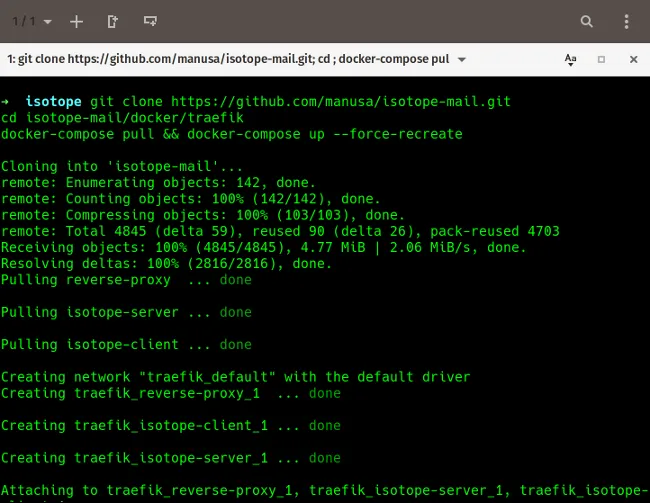
Task: Click the 'Receiving objects' progress line
Action: click(x=264, y=247)
